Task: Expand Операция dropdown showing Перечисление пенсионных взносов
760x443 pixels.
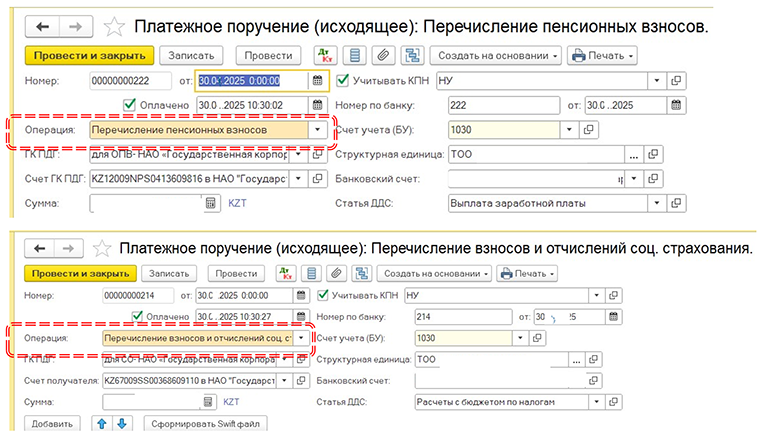Action: pos(317,130)
